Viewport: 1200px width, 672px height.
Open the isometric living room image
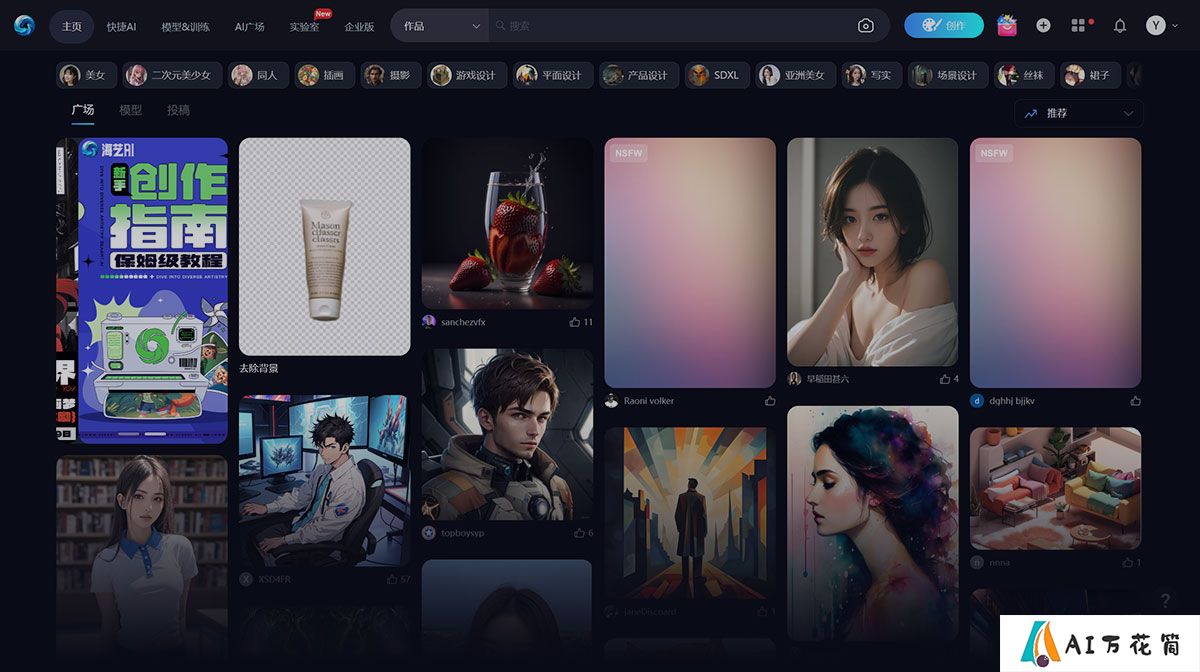tap(1055, 489)
